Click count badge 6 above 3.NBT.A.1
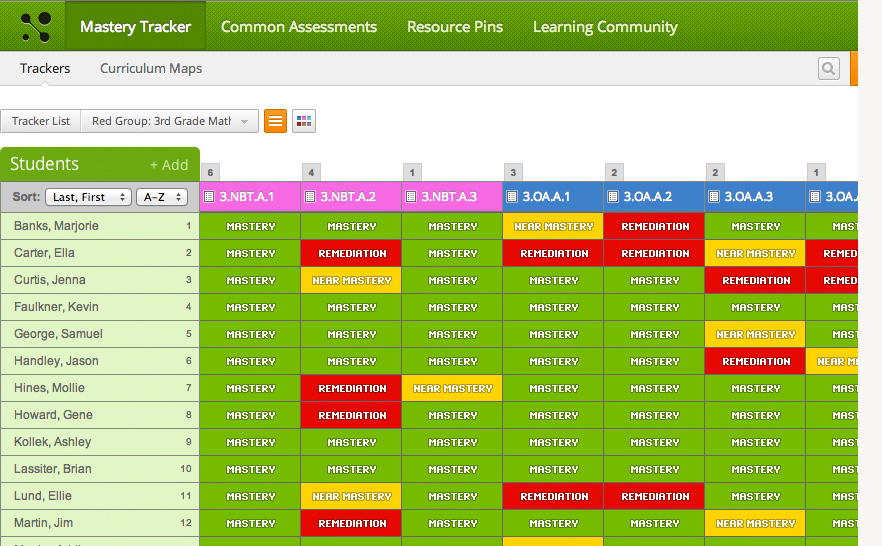Image resolution: width=882 pixels, height=546 pixels. click(210, 173)
